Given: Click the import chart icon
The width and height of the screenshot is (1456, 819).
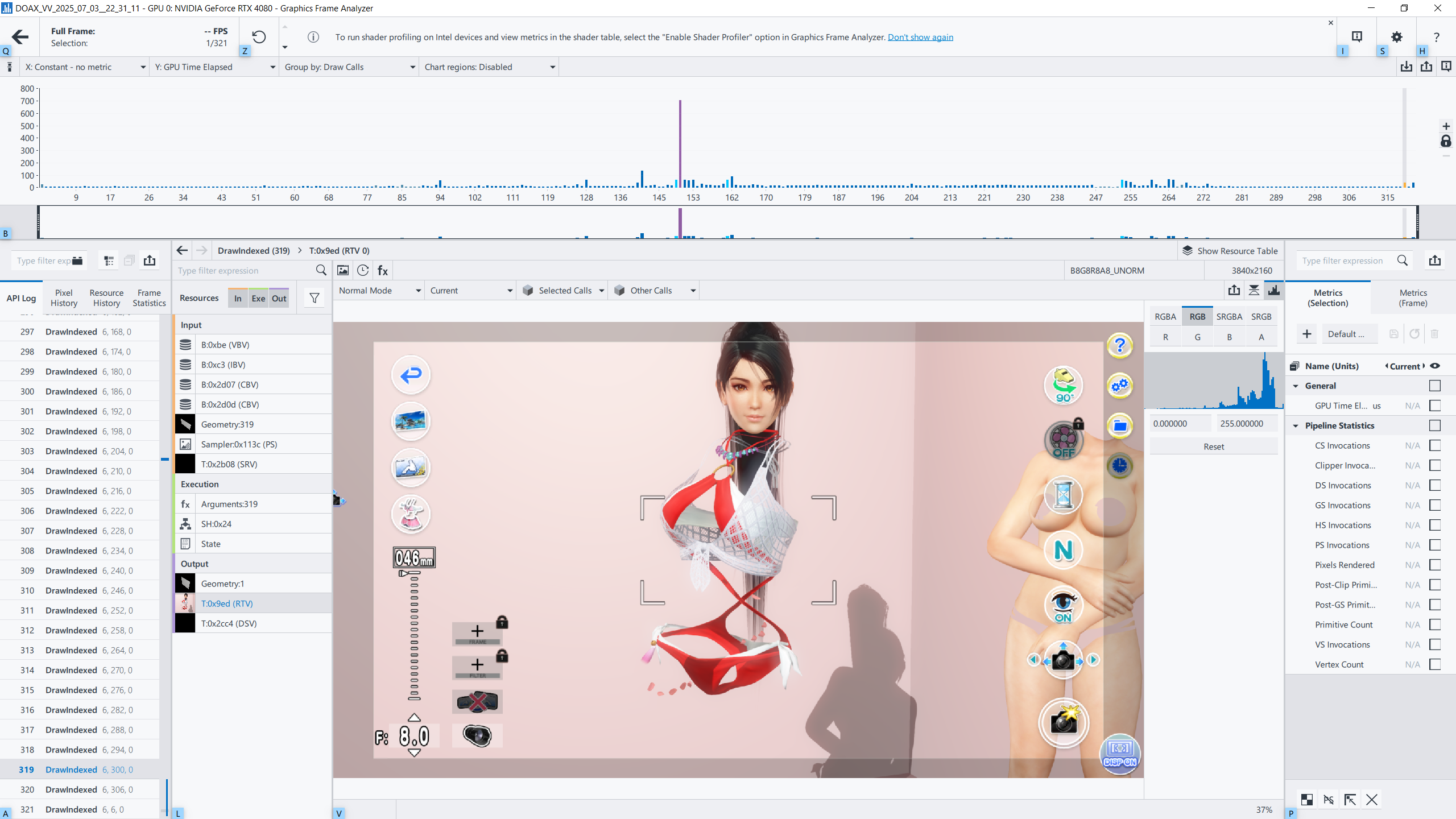Looking at the screenshot, I should click(1407, 67).
